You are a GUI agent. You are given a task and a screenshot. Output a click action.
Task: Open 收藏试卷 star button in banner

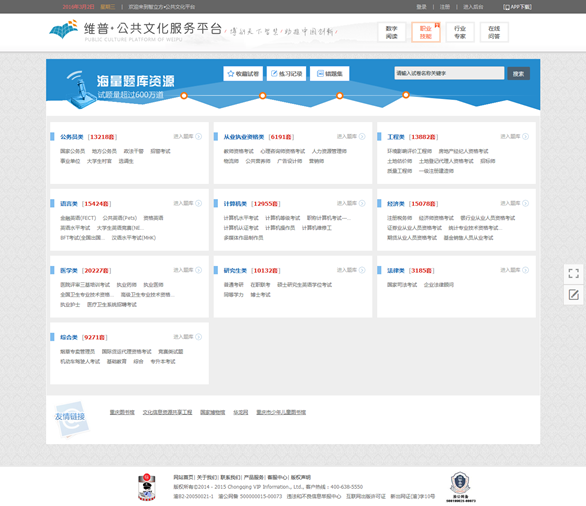click(x=243, y=74)
